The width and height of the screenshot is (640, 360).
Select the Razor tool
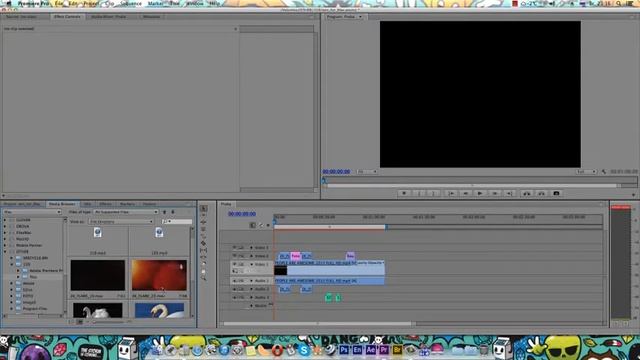pos(204,243)
